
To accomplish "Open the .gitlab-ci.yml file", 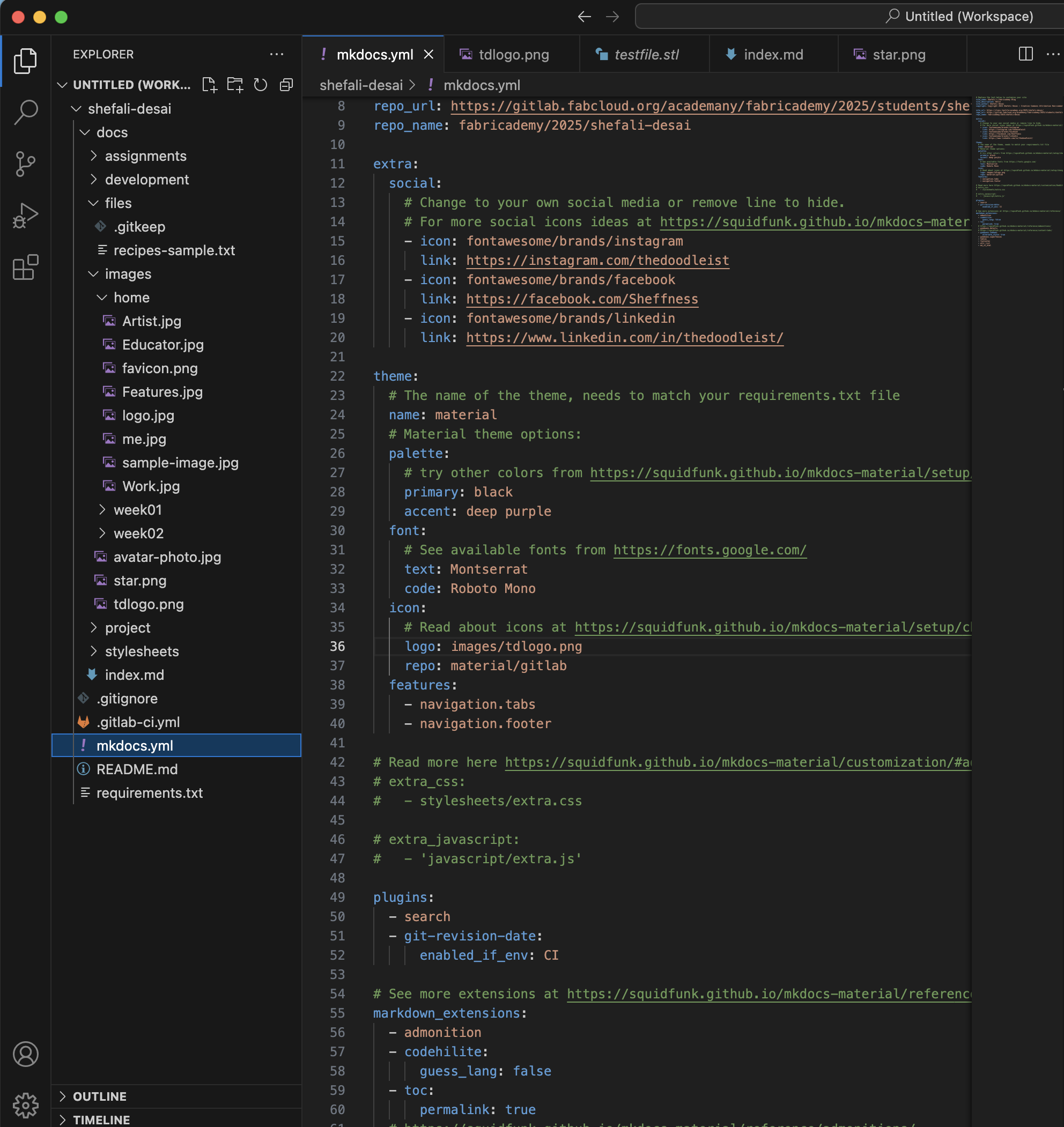I will tap(176, 722).
